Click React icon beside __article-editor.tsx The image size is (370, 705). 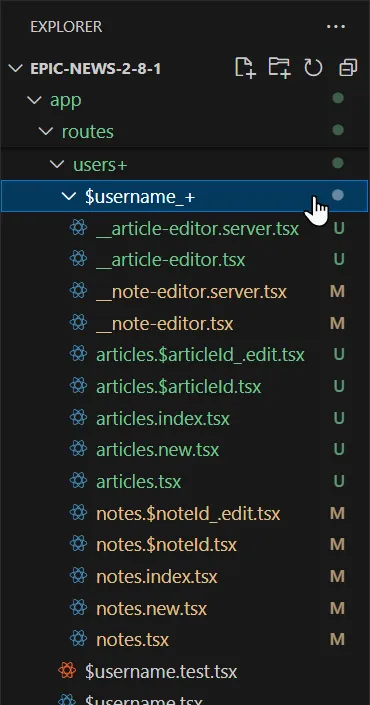click(x=78, y=259)
